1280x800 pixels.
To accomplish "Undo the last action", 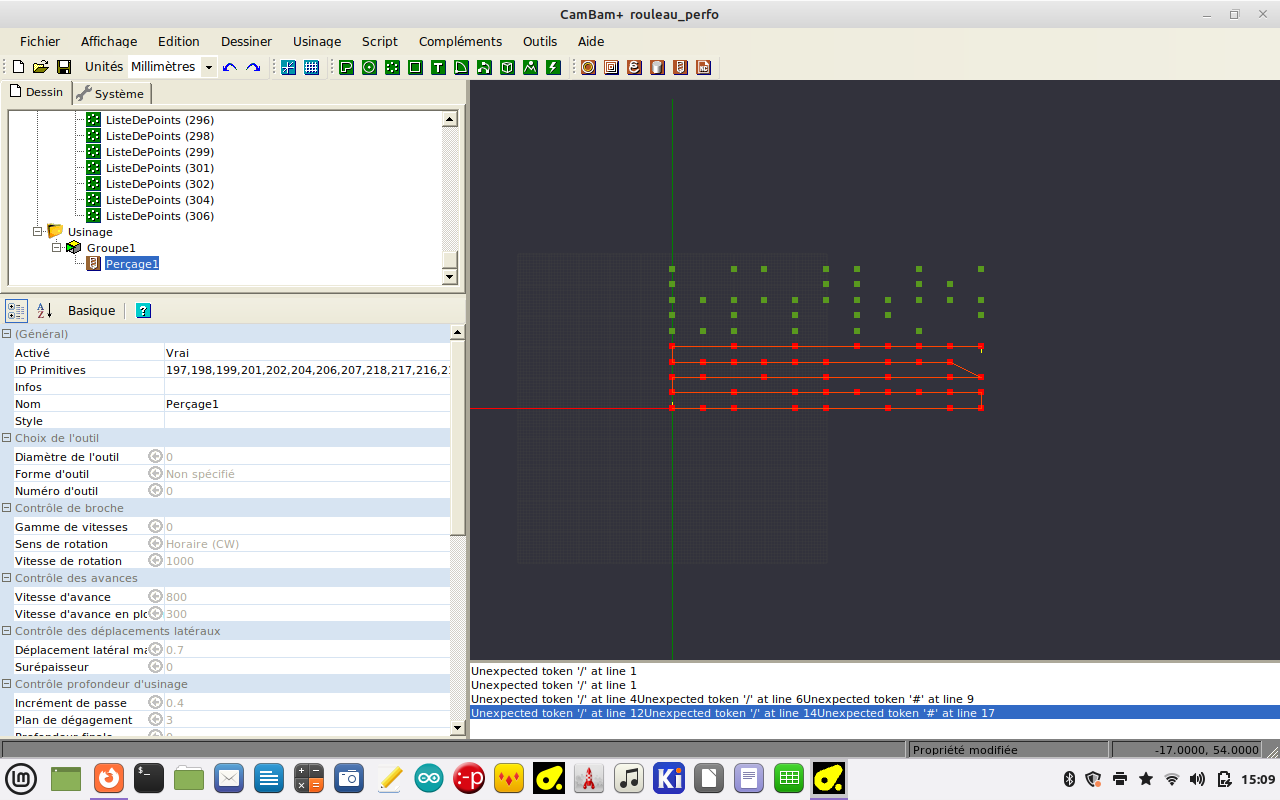I will (x=230, y=67).
